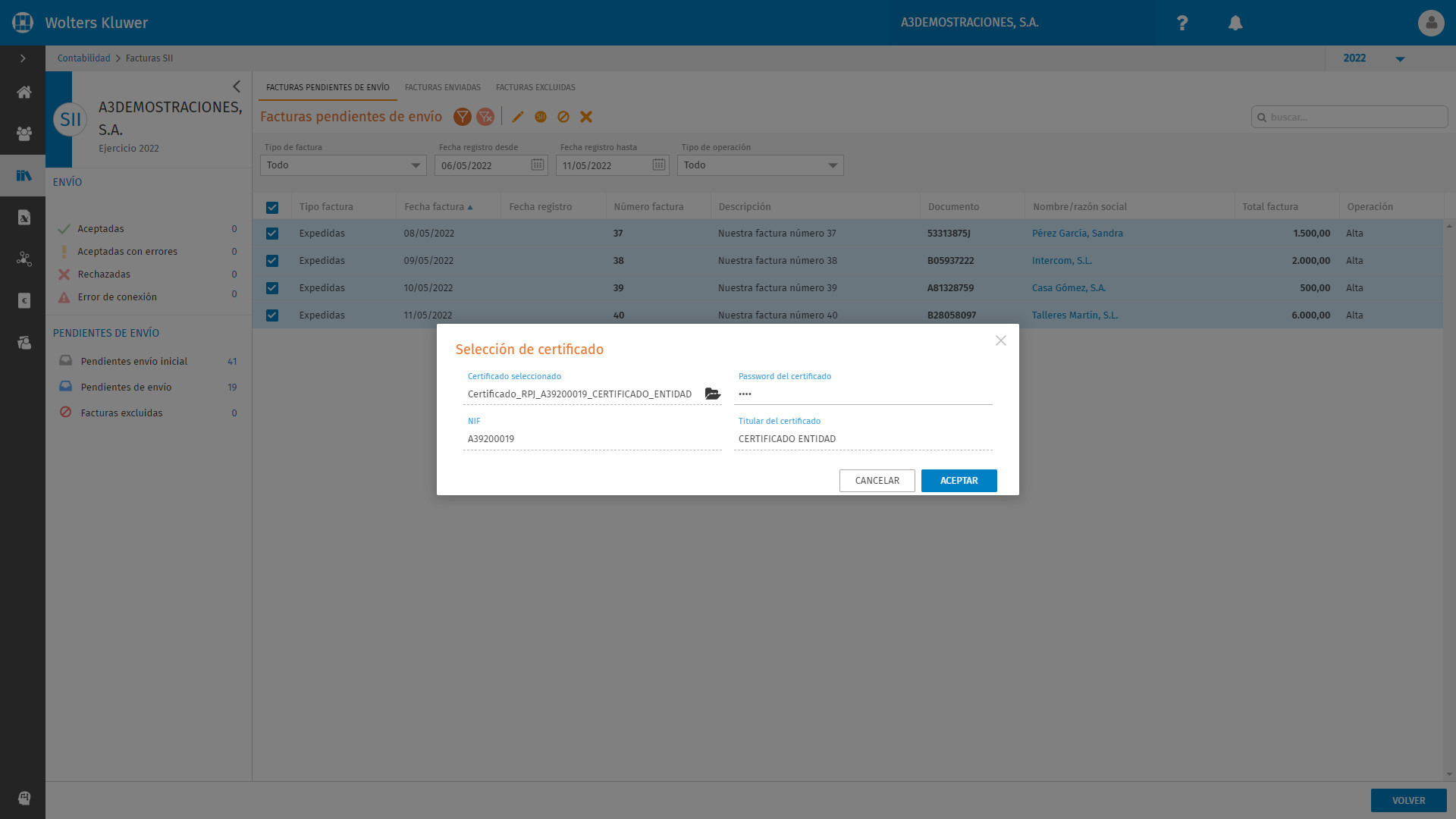Click the exclude invoice circle-slash toolbar icon
The height and width of the screenshot is (819, 1456).
coord(563,117)
